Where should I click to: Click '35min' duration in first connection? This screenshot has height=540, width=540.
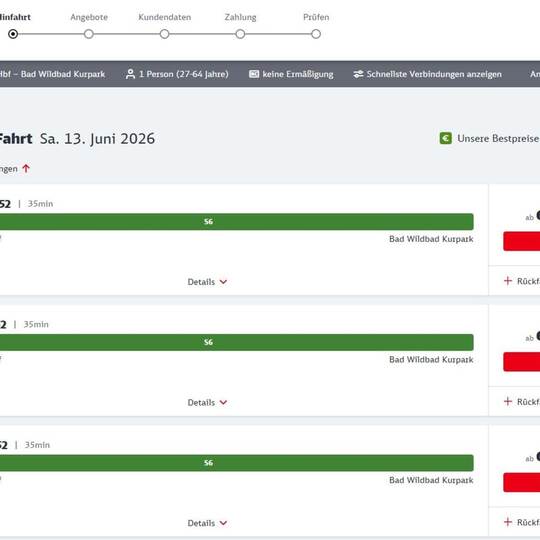tap(40, 204)
